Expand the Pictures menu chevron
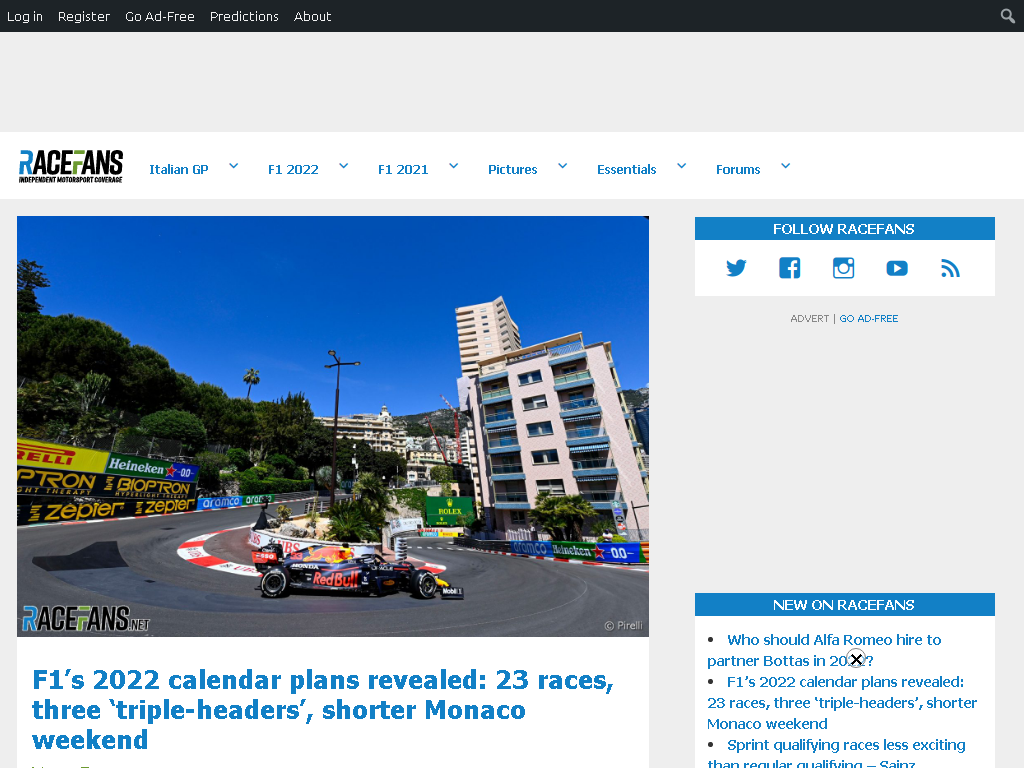This screenshot has height=768, width=1024. tap(562, 166)
